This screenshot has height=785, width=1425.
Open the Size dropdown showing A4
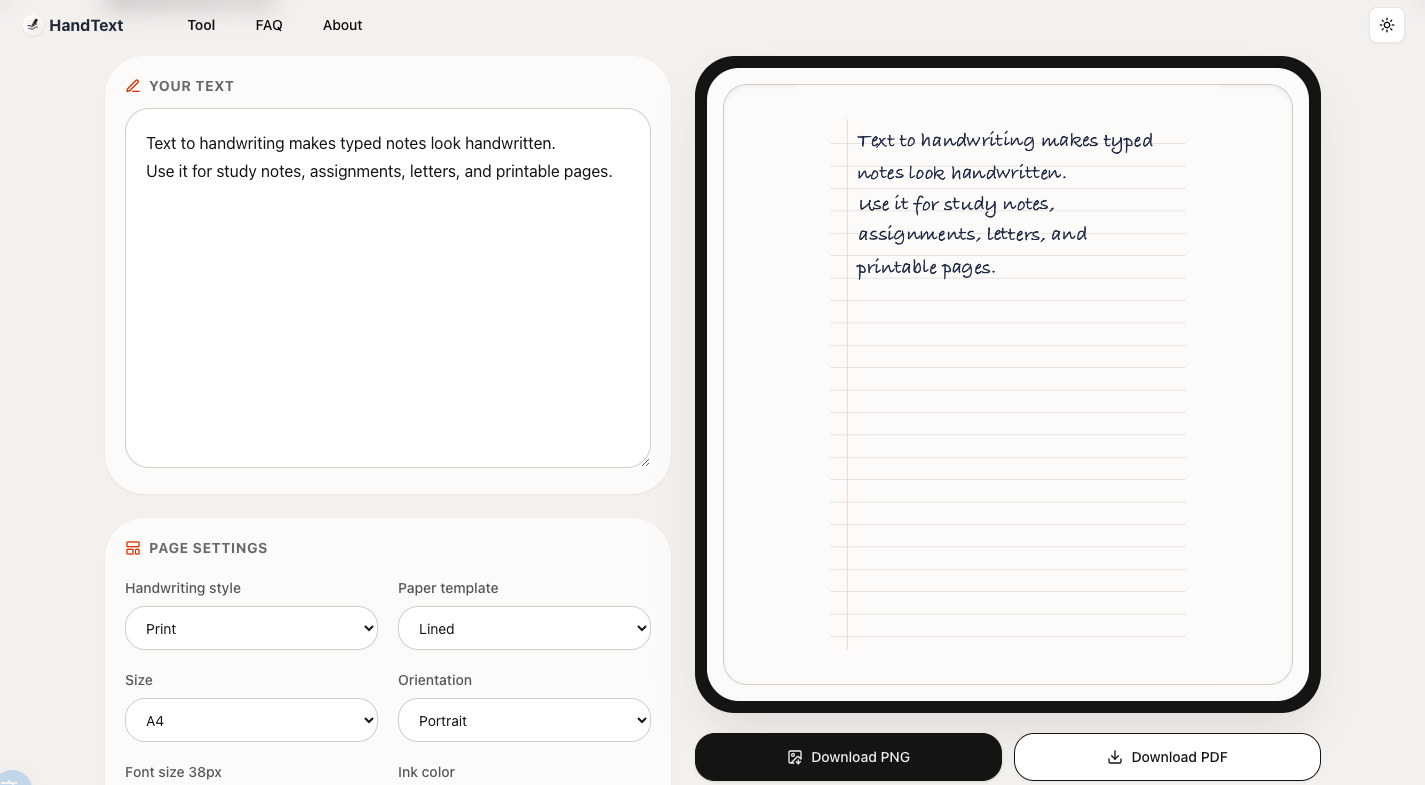pos(251,720)
